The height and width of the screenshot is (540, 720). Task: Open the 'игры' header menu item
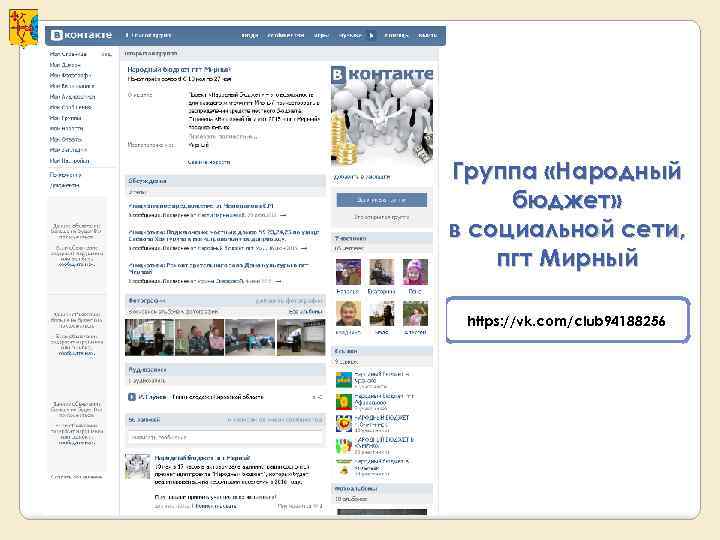tap(321, 35)
